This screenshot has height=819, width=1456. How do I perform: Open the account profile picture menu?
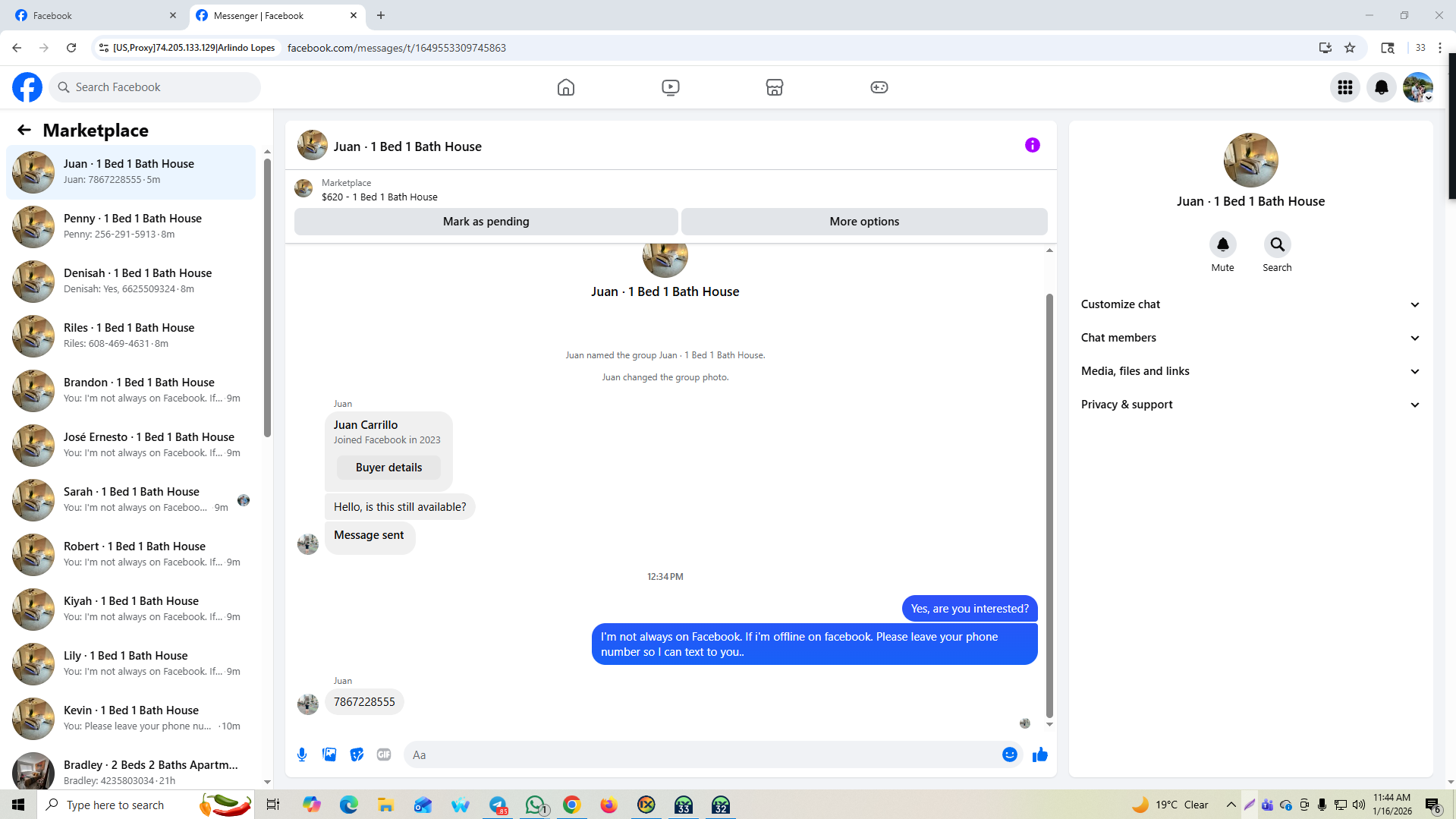click(x=1418, y=87)
